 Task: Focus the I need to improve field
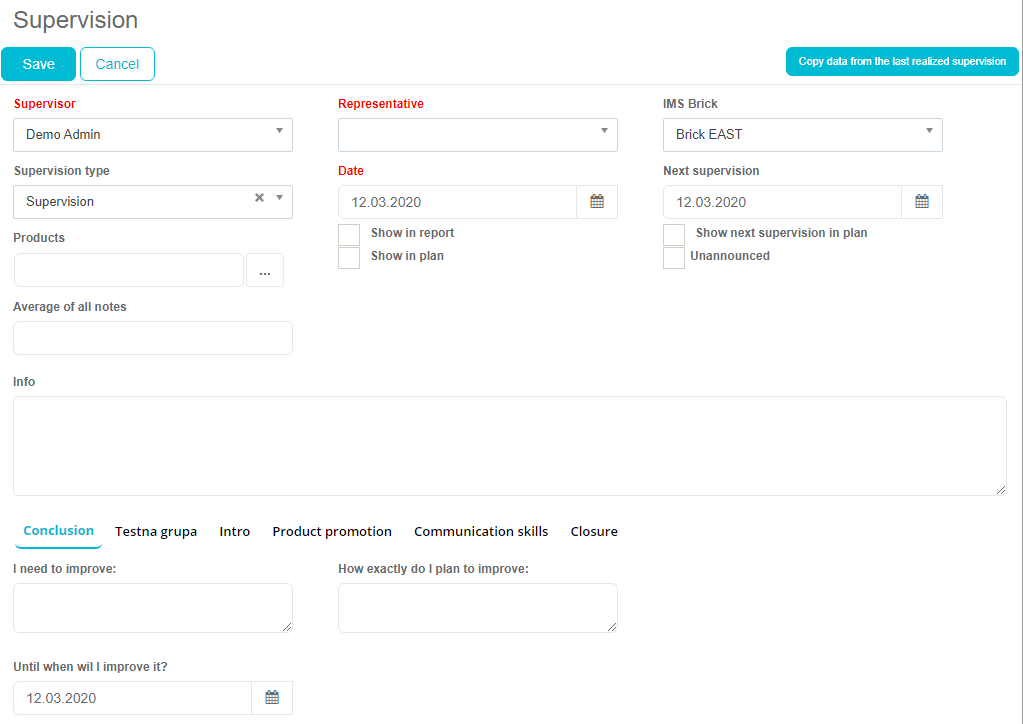coord(153,608)
